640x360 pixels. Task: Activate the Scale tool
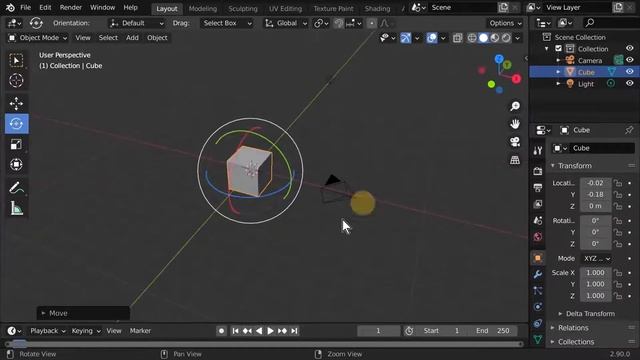tap(16, 144)
